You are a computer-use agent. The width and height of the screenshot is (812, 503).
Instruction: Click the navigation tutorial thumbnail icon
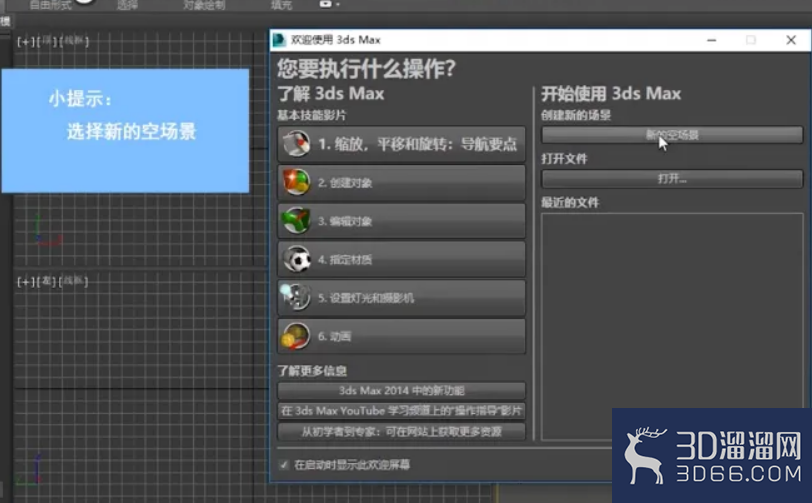(x=296, y=143)
